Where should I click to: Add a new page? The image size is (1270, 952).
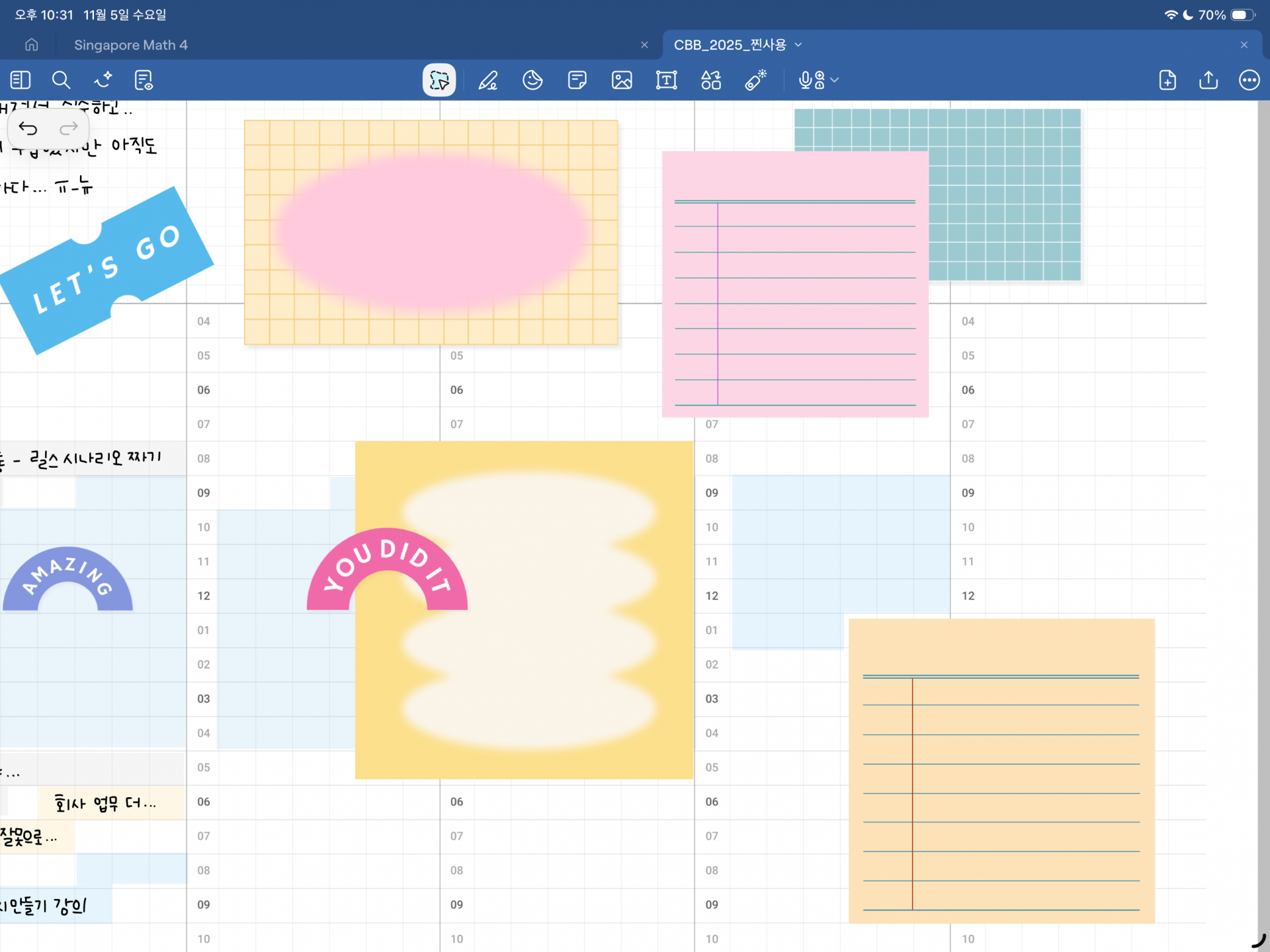pos(1167,80)
